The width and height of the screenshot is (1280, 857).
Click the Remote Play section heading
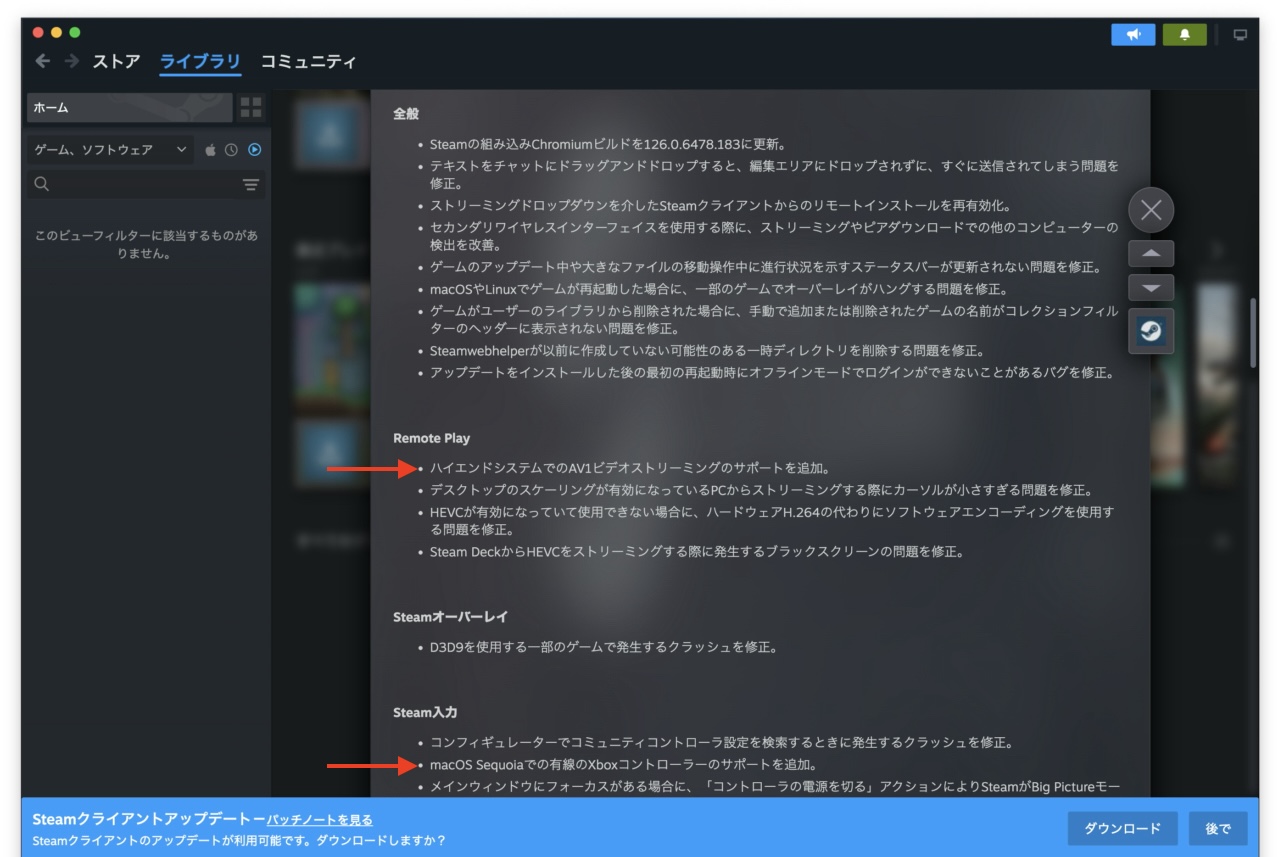(x=431, y=438)
